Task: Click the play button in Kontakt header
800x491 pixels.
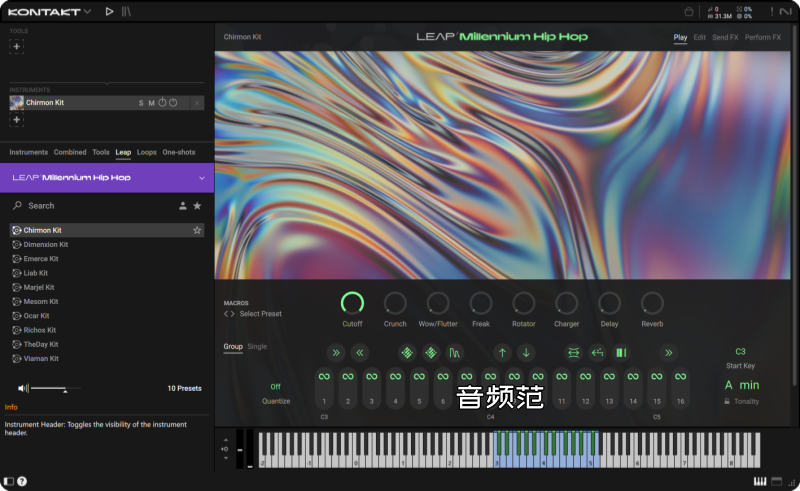Action: click(x=109, y=12)
